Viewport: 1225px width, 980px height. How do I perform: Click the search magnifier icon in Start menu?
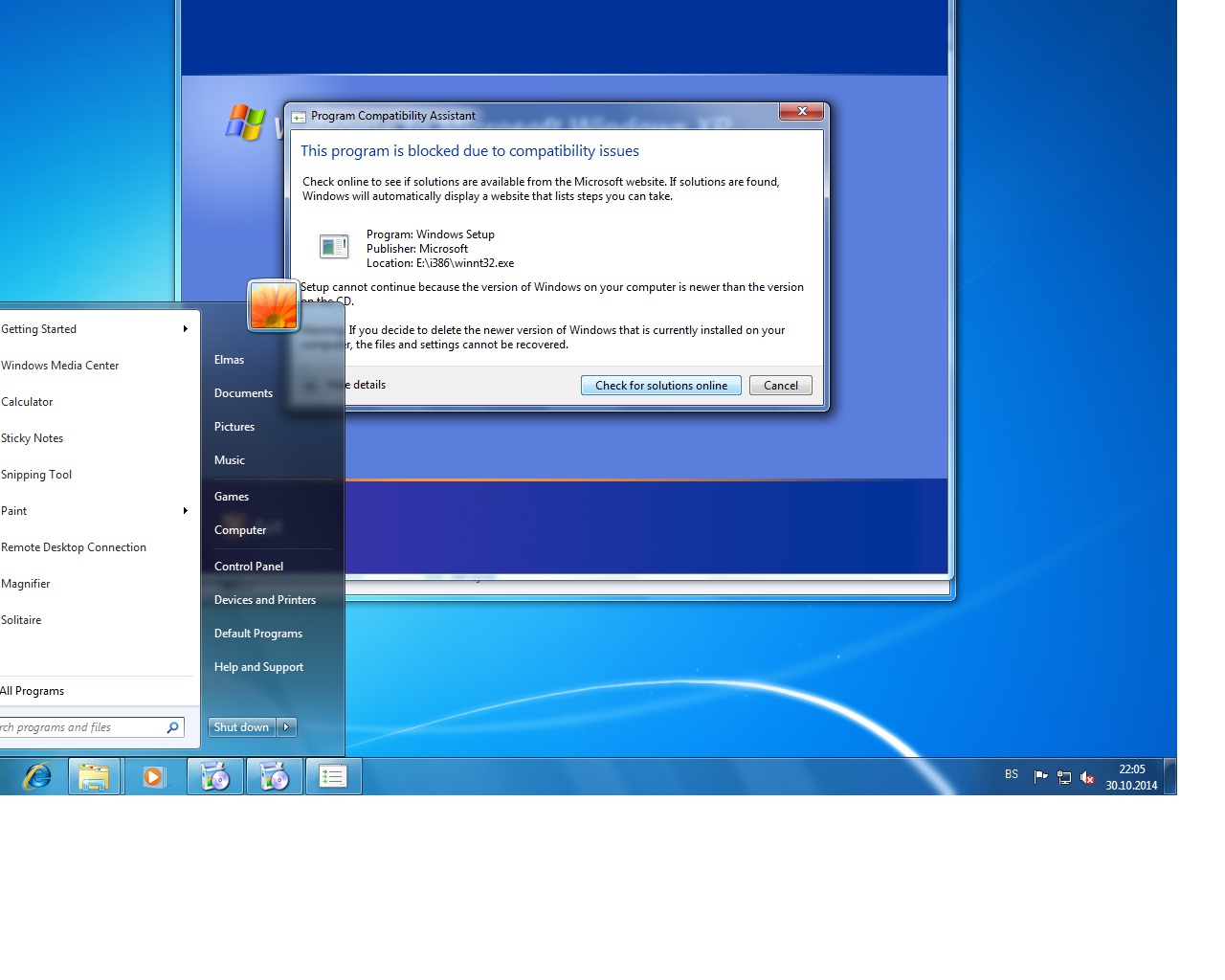[x=173, y=727]
